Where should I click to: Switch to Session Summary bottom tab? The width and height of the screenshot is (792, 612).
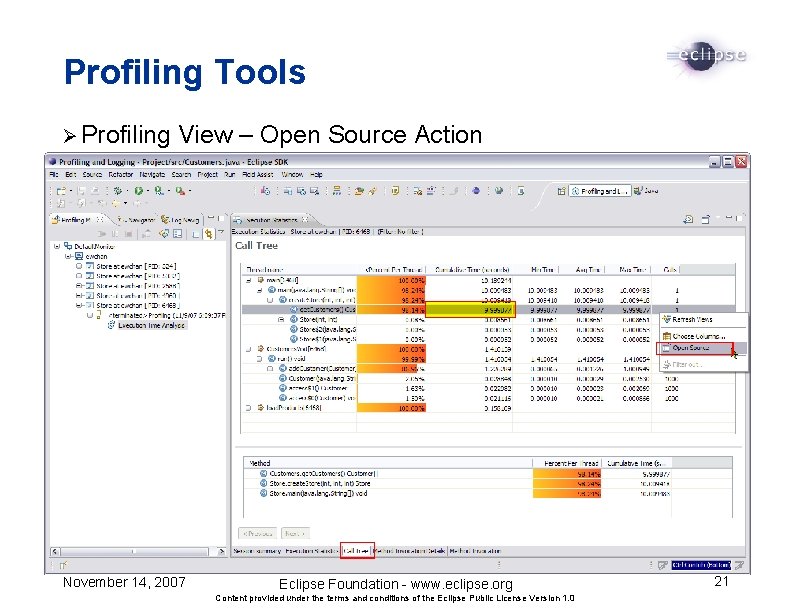257,551
